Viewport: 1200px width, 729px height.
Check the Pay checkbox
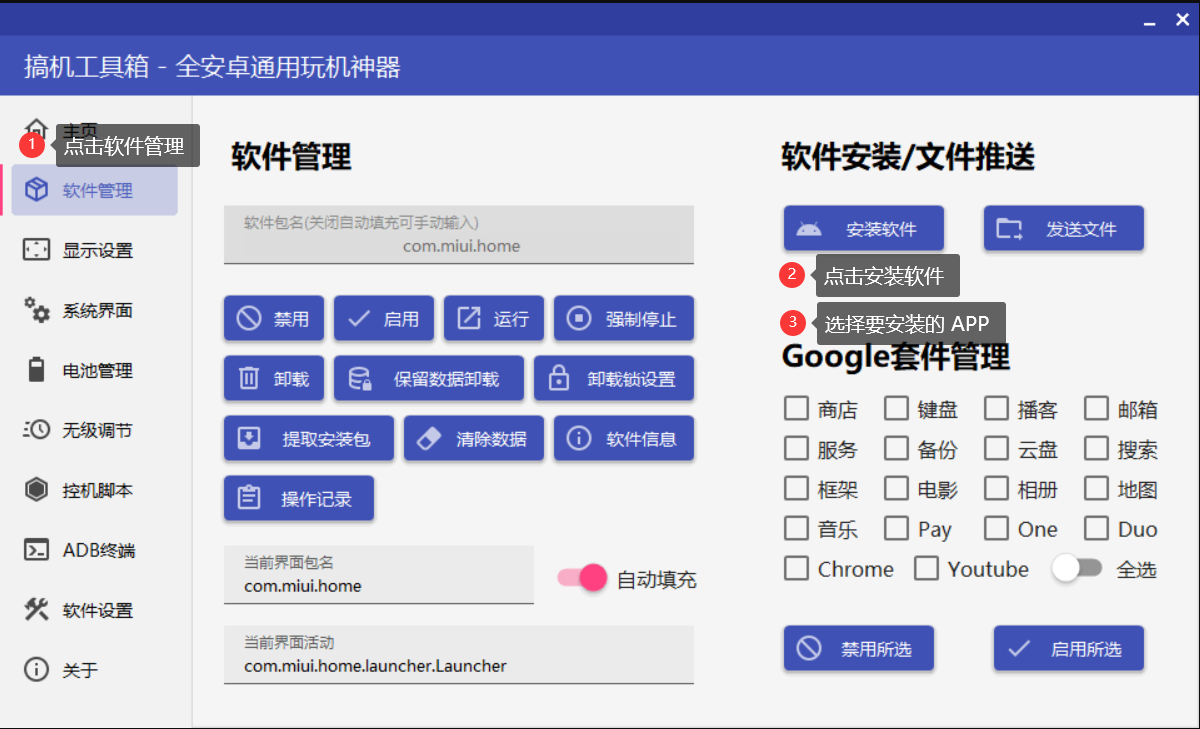point(896,528)
